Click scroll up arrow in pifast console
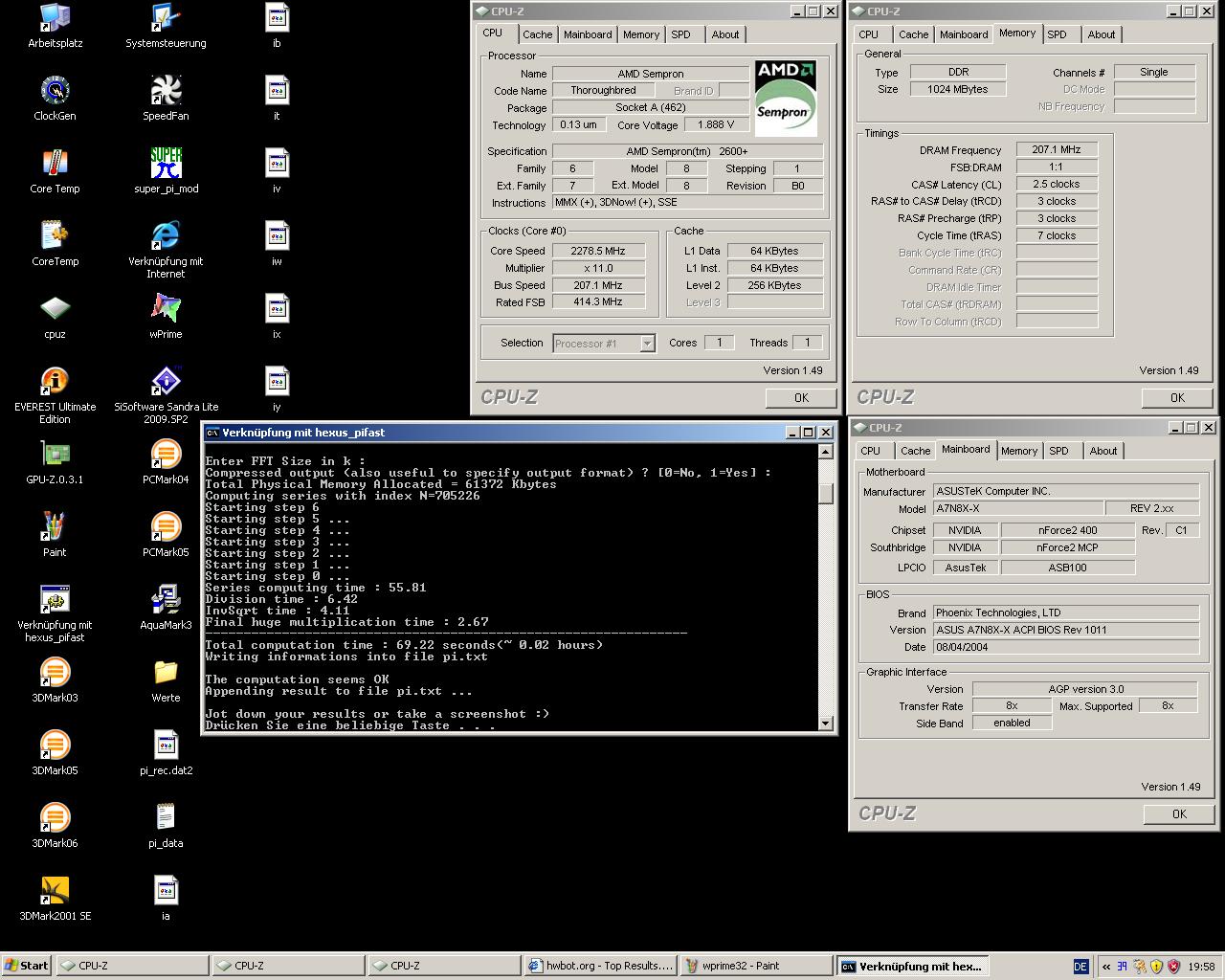 pos(826,452)
